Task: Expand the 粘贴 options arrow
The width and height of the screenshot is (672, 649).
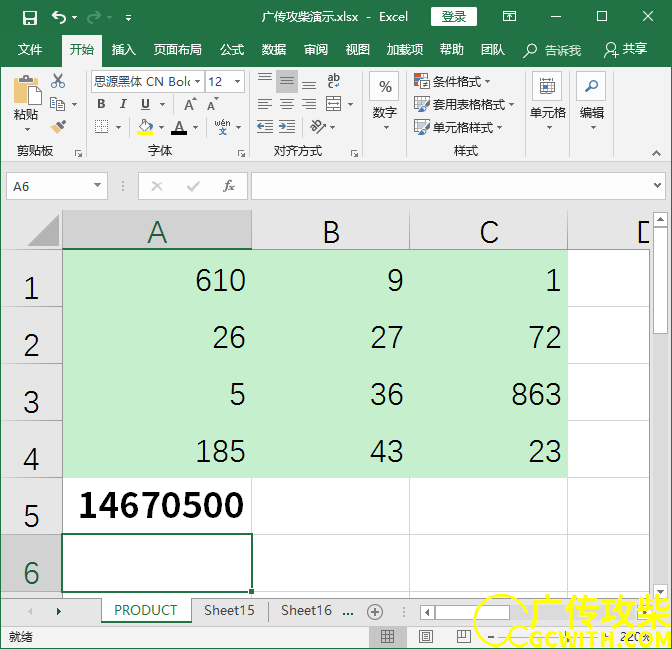Action: click(27, 129)
